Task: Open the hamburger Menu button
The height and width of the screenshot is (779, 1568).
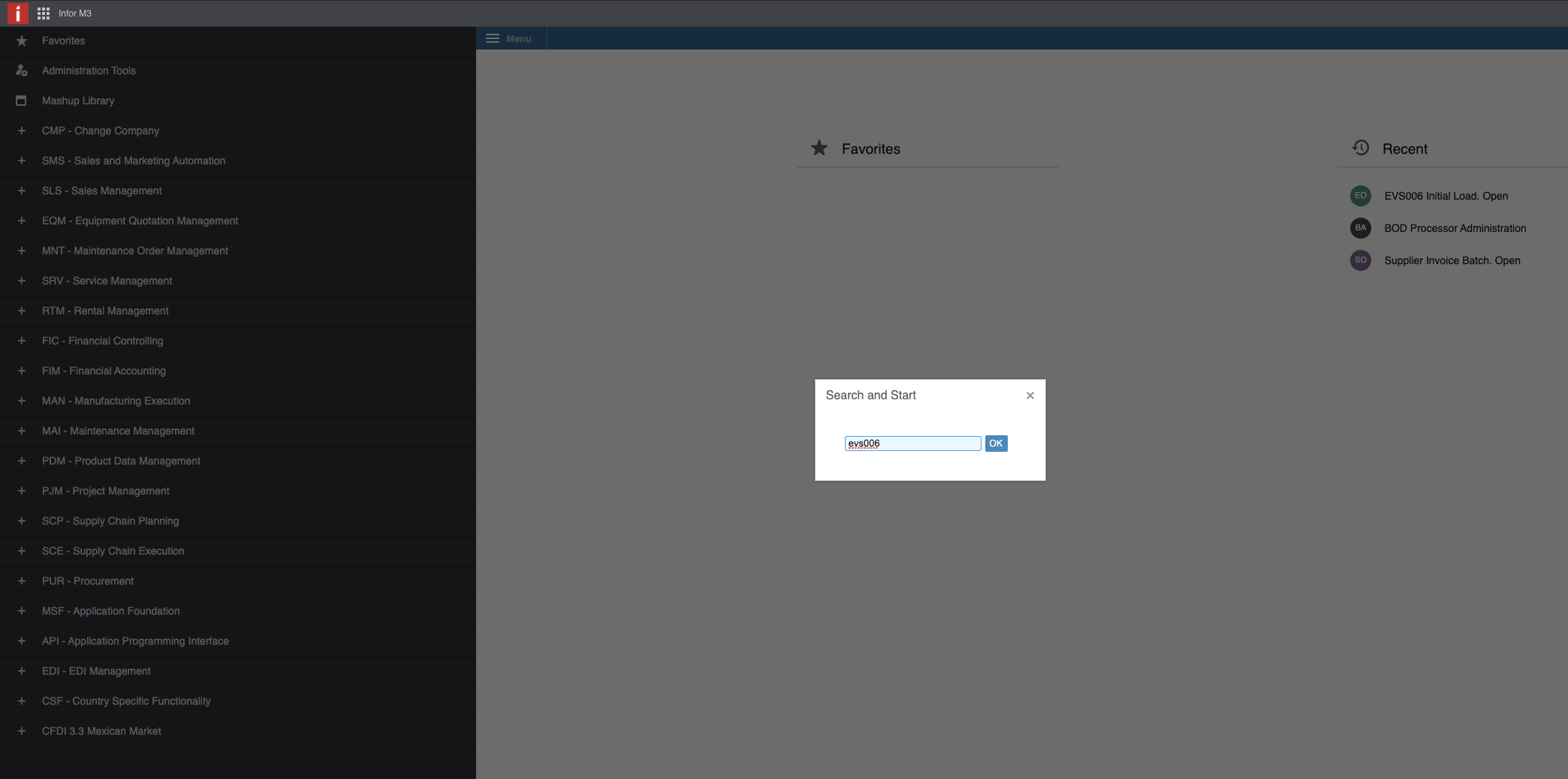Action: click(508, 38)
